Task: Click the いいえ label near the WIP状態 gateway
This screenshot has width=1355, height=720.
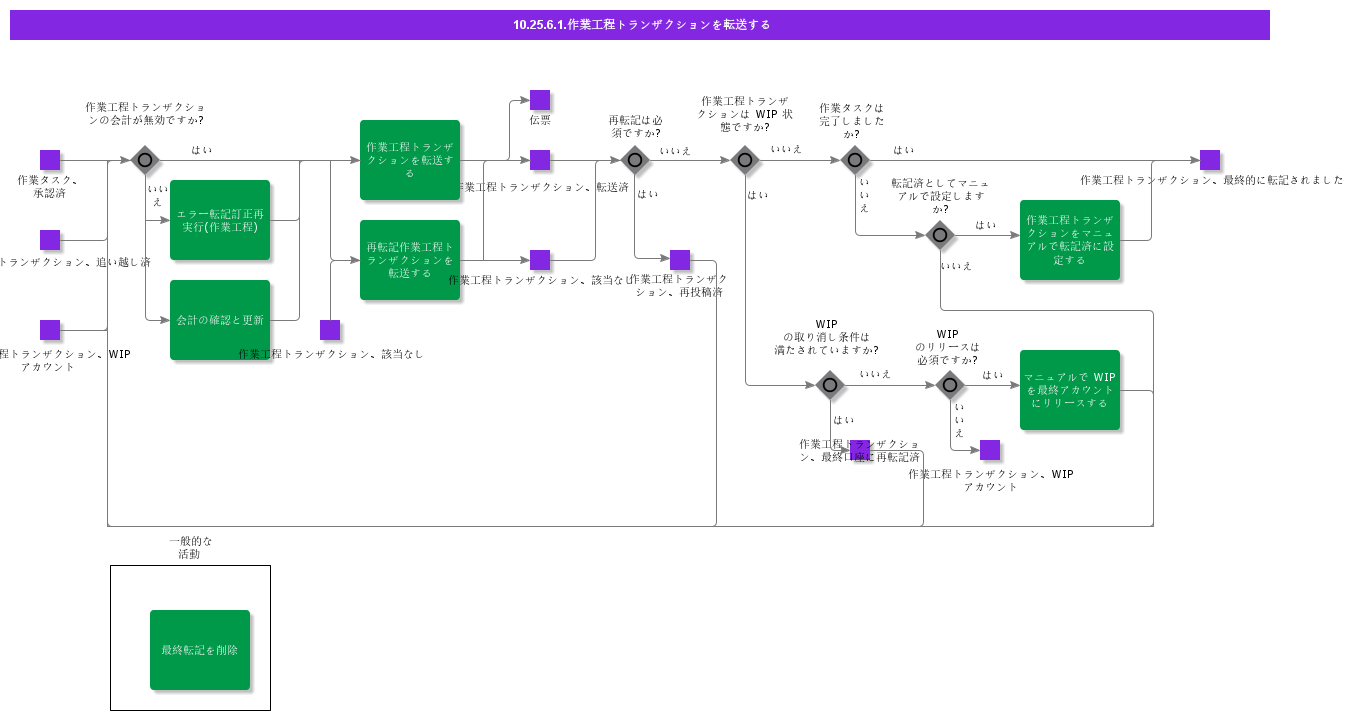Action: click(x=786, y=150)
